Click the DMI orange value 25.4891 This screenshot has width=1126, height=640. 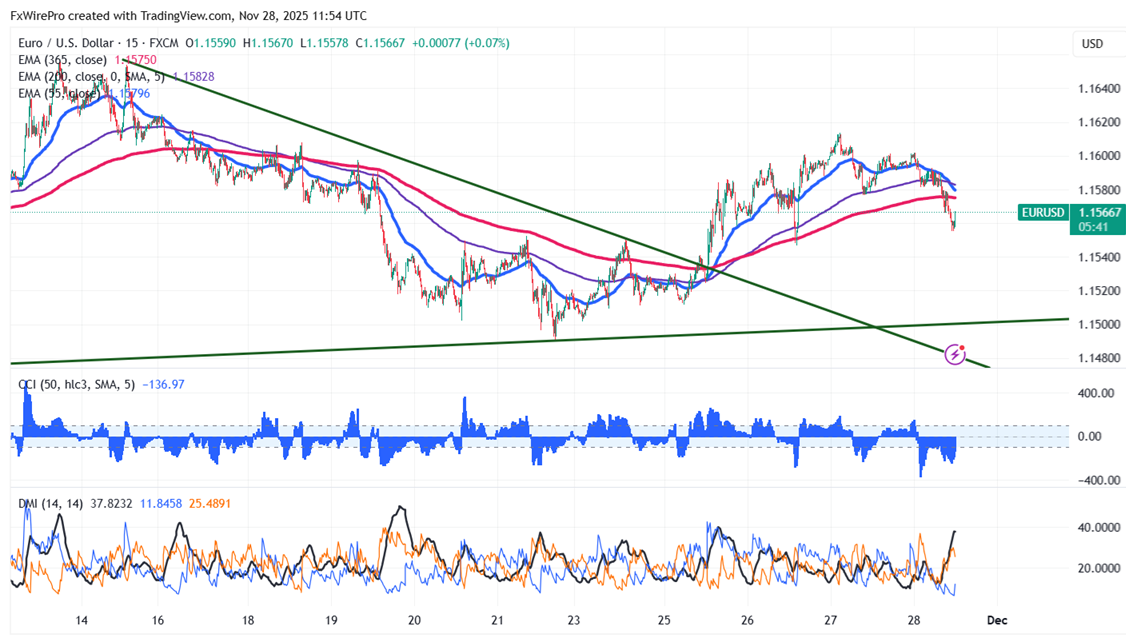tap(210, 504)
